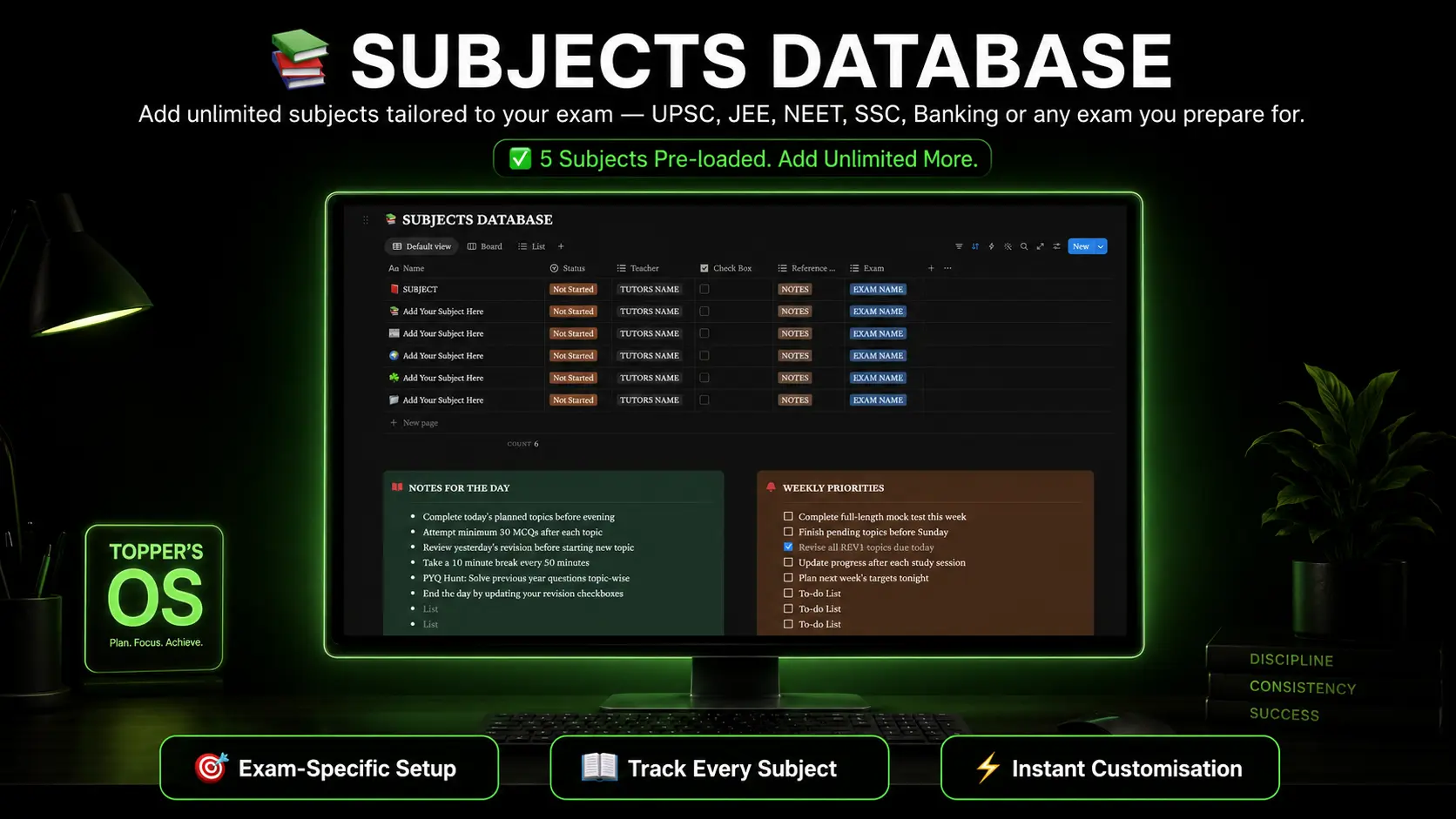This screenshot has width=1456, height=819.
Task: Click the COUNT 6 summary below table
Action: click(x=522, y=444)
